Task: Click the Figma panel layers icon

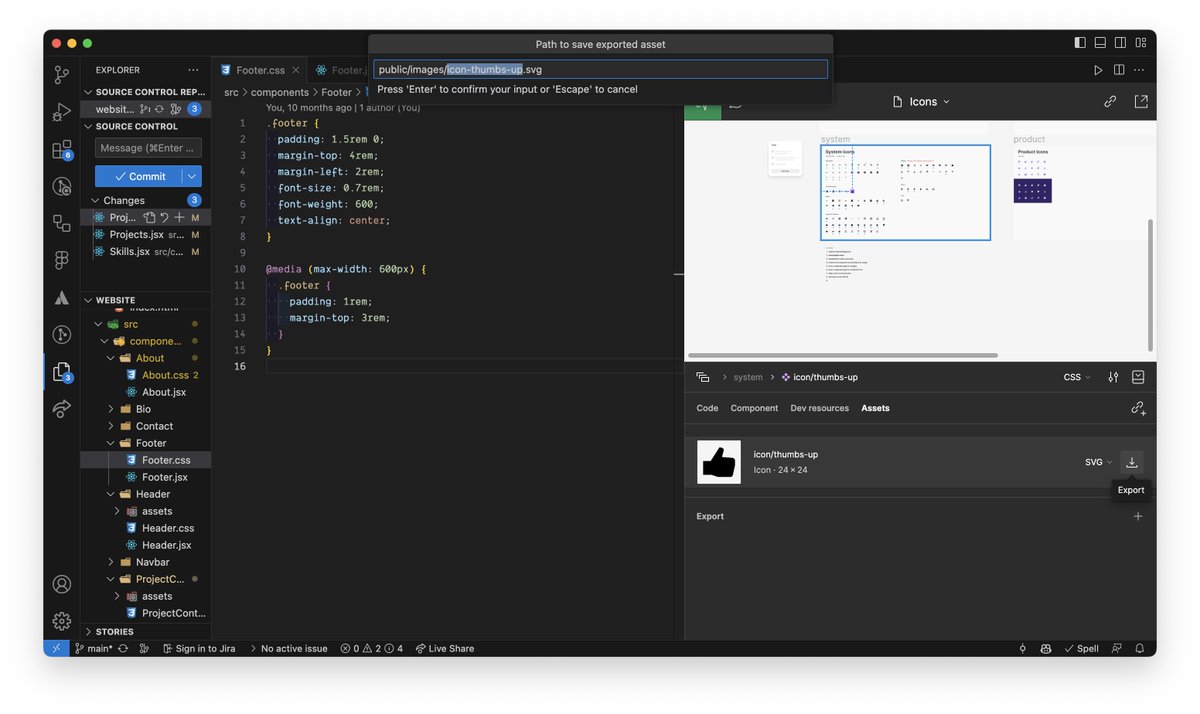Action: pyautogui.click(x=703, y=377)
